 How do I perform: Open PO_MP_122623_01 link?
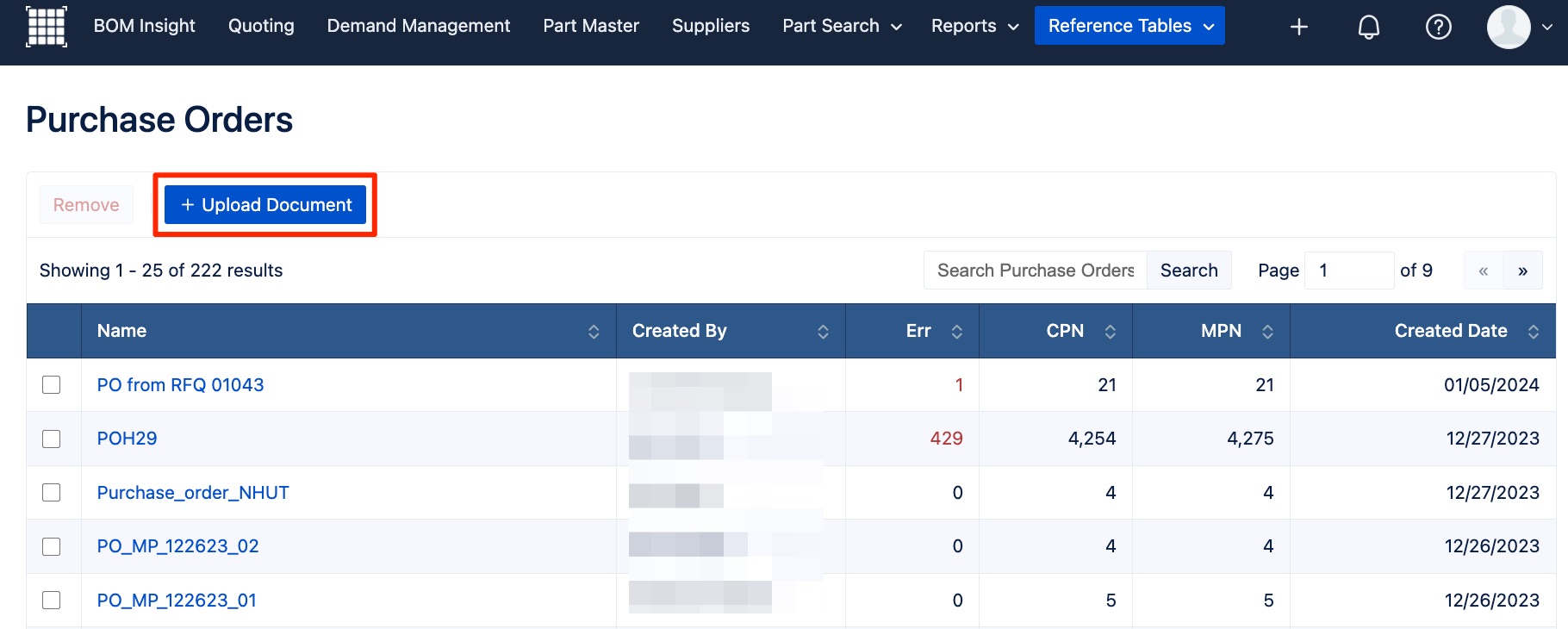point(177,601)
